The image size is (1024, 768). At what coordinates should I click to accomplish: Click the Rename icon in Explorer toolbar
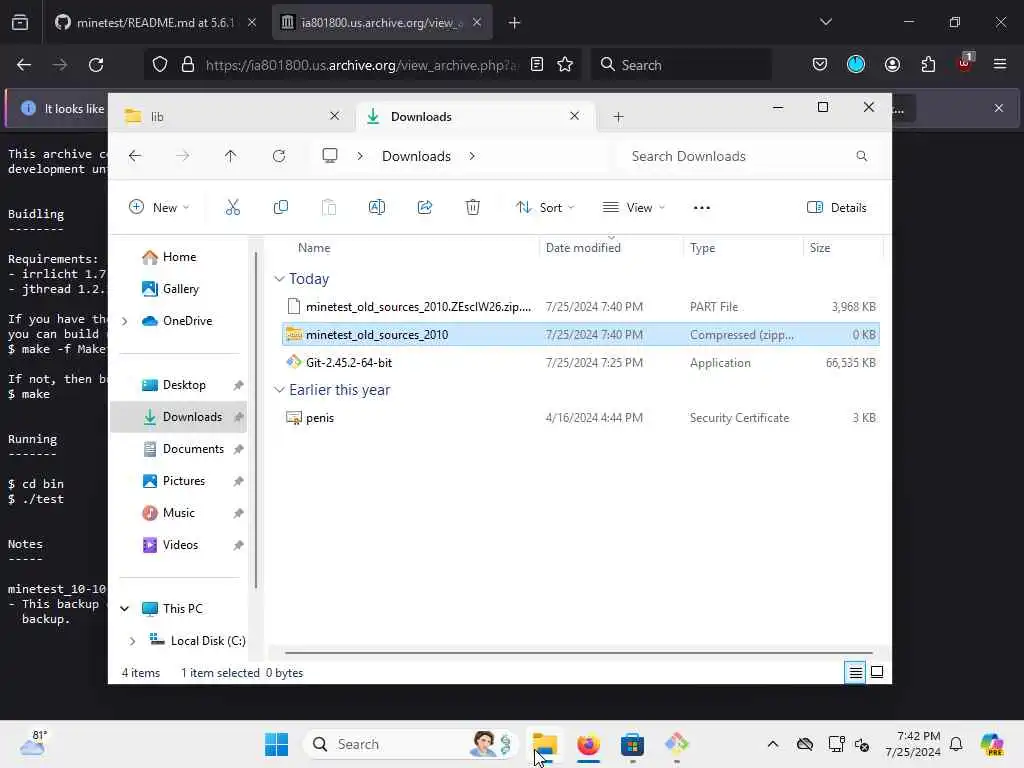pyautogui.click(x=377, y=208)
